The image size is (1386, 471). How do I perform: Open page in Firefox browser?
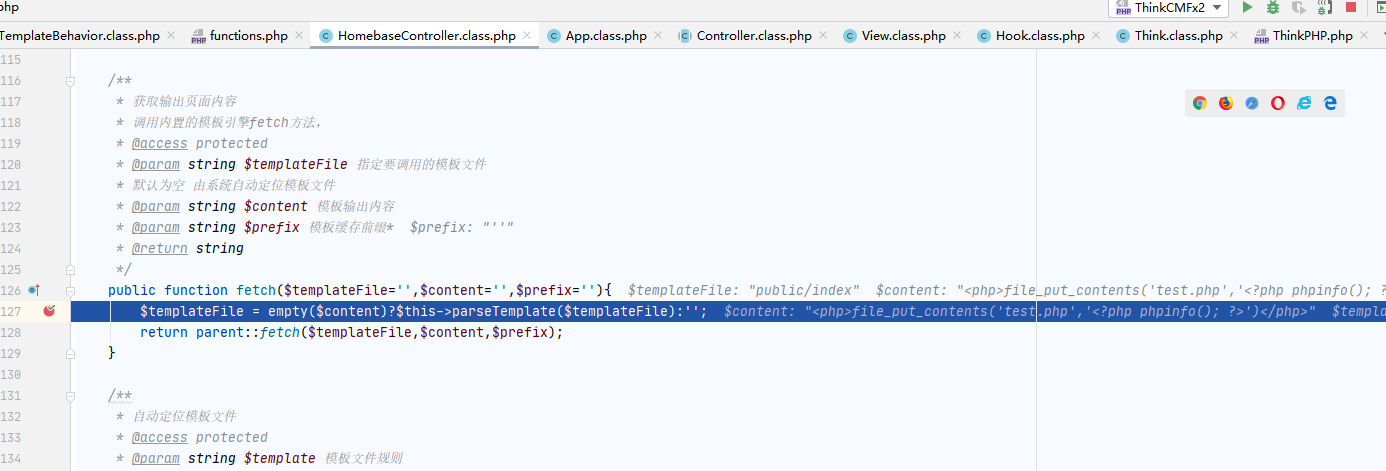pos(1226,102)
